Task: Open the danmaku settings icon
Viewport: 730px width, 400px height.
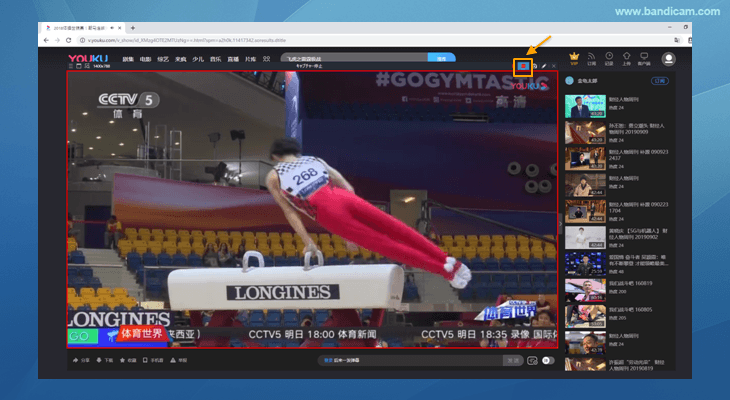Action: [532, 360]
